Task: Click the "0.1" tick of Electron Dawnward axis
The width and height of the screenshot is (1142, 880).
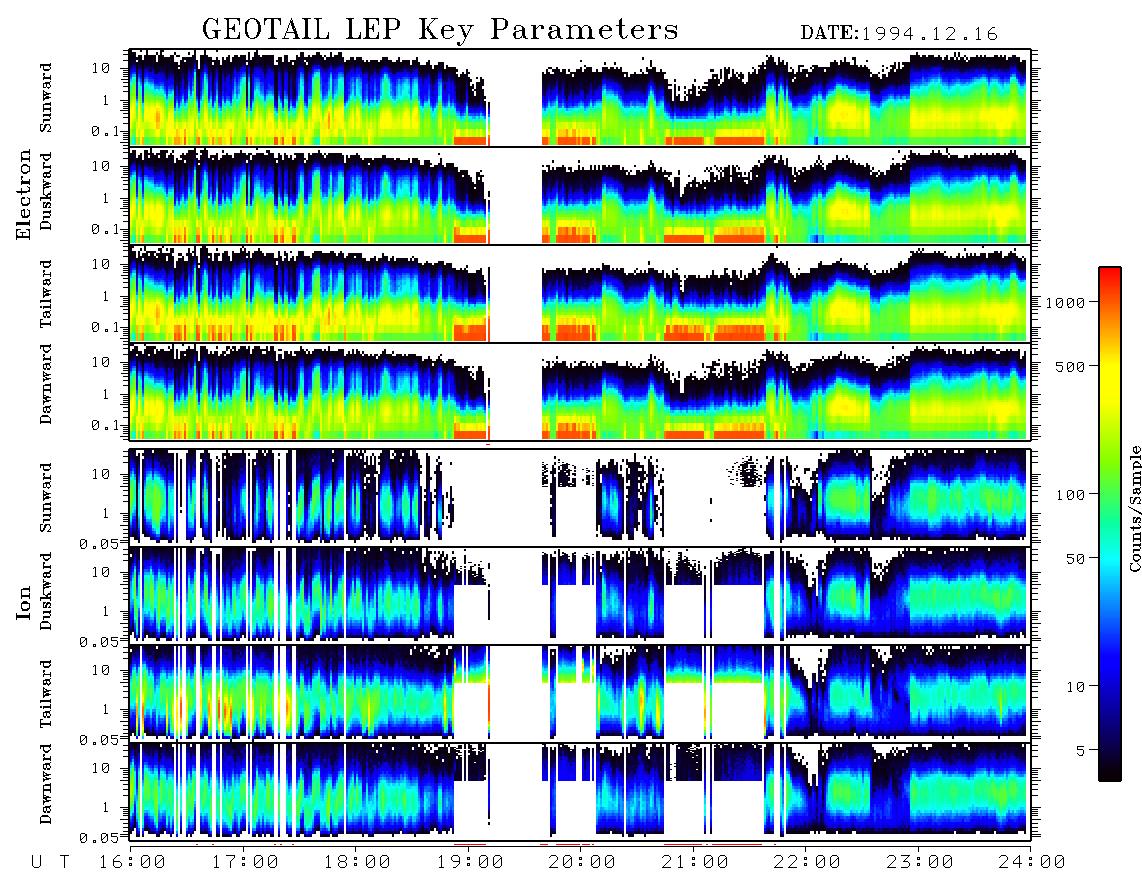Action: tap(106, 425)
